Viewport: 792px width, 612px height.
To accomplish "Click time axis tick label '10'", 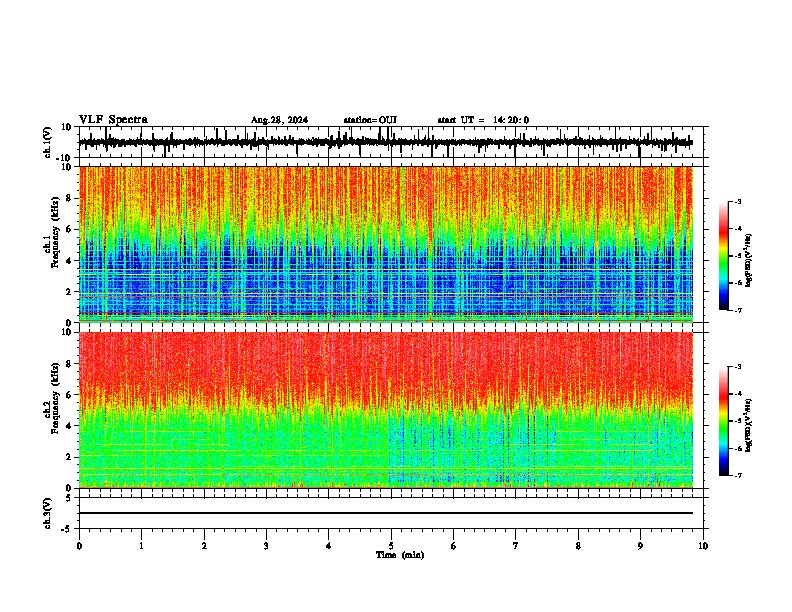I will [703, 546].
